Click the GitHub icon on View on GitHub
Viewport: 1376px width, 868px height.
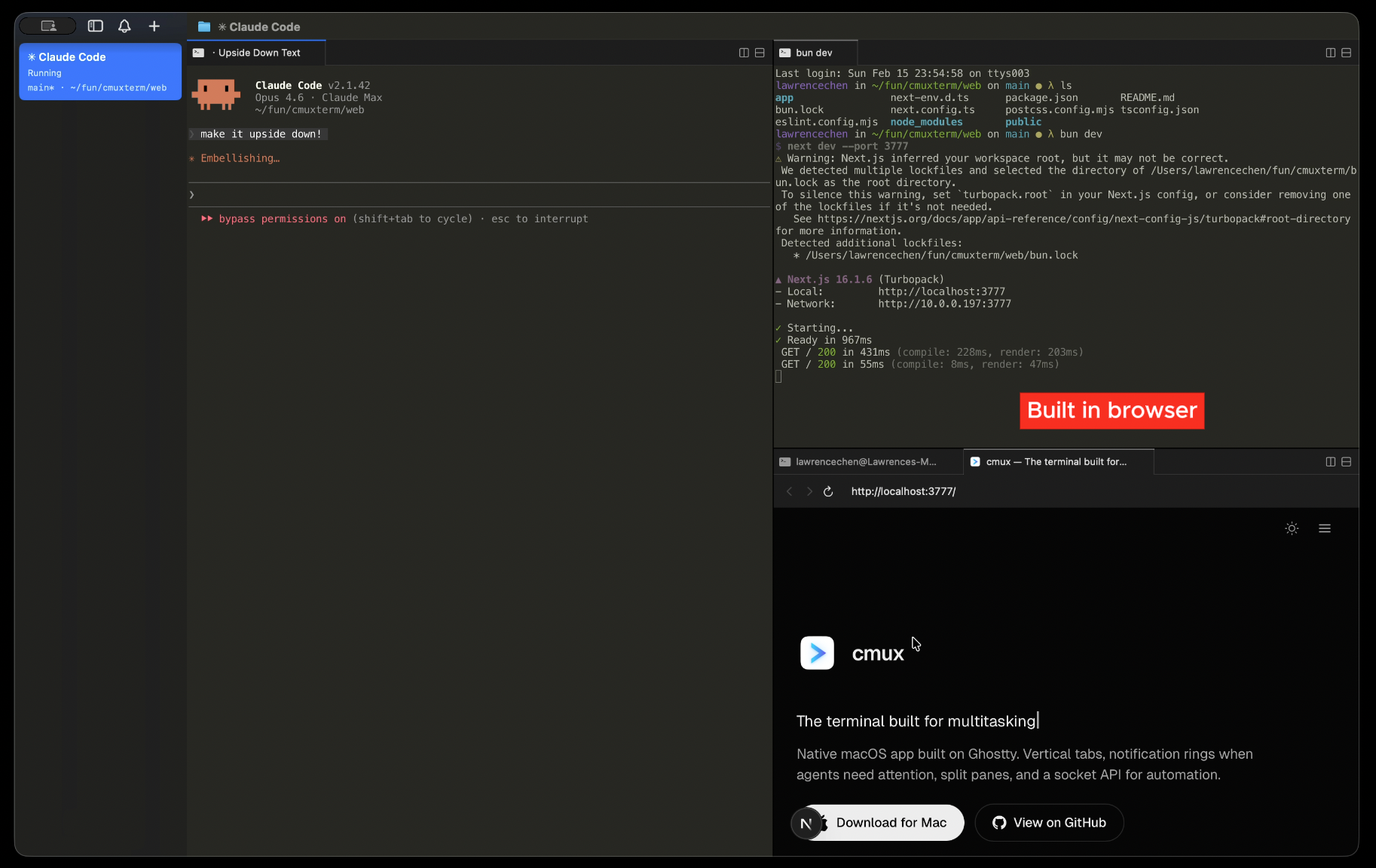(998, 823)
